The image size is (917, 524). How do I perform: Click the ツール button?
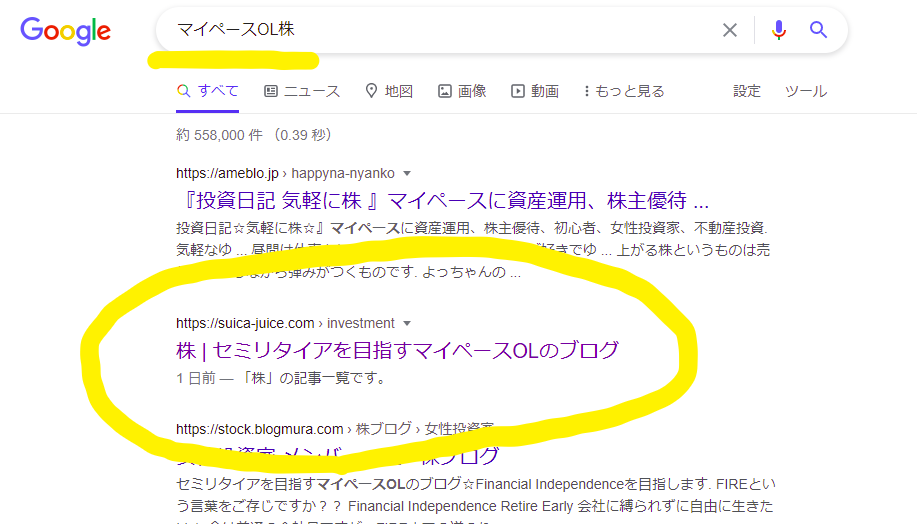[805, 91]
